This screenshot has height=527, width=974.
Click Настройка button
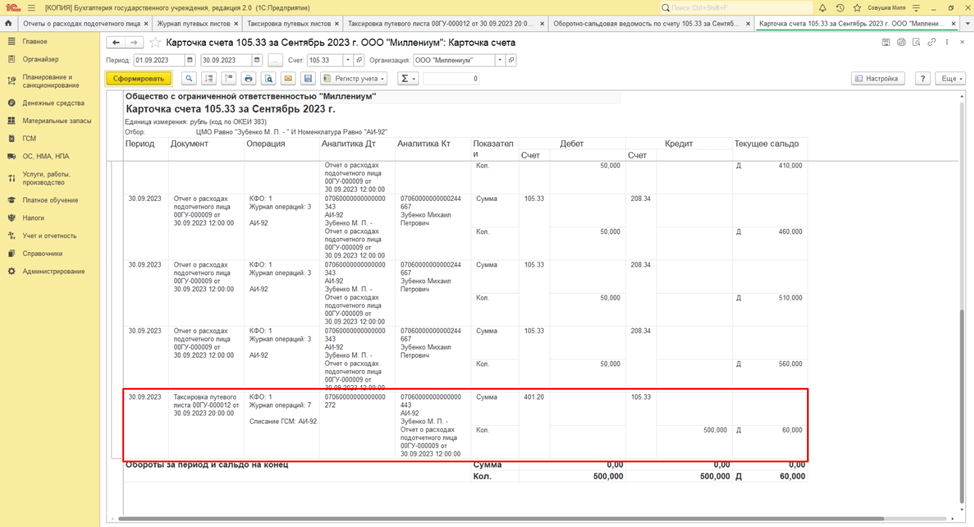tap(877, 79)
